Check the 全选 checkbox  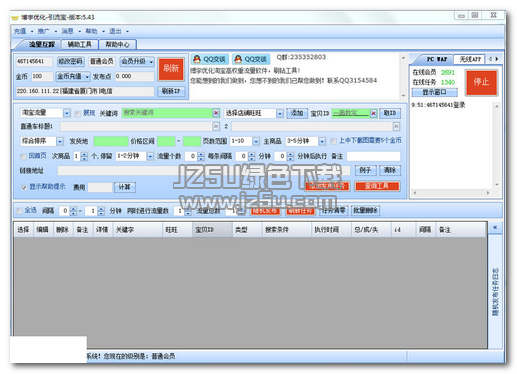(19, 211)
